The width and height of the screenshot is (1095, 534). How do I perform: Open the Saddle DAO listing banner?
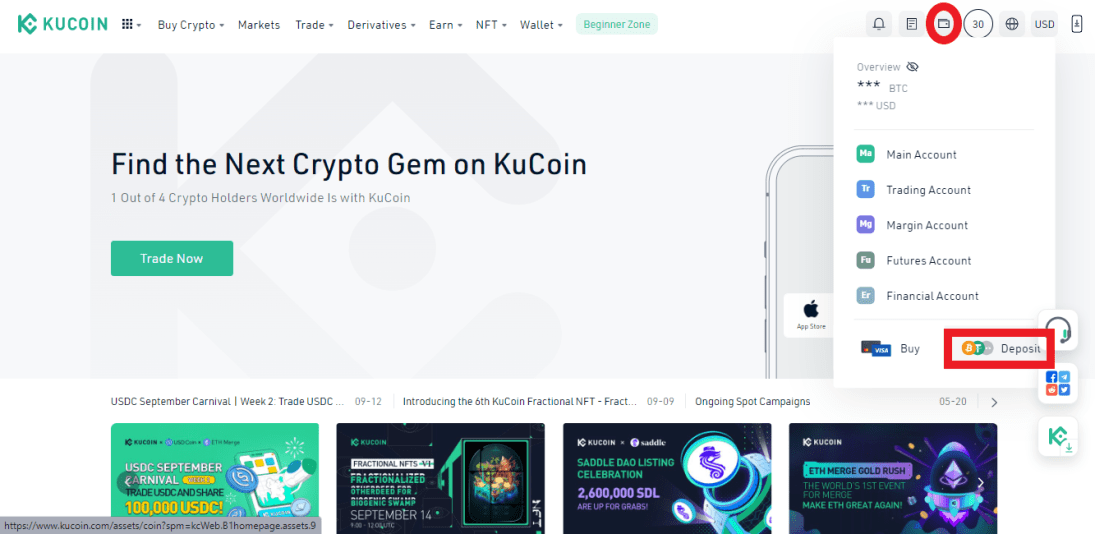click(x=667, y=478)
